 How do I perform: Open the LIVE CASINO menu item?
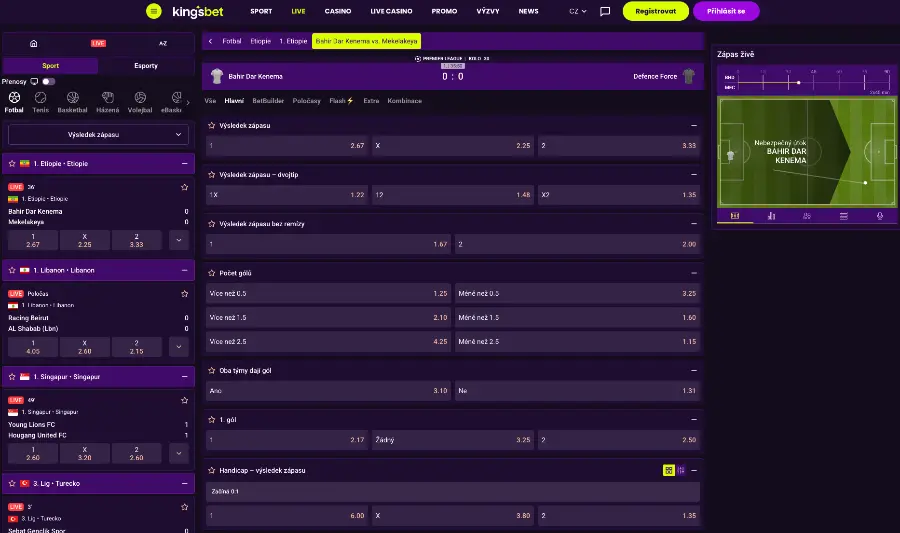coord(391,11)
